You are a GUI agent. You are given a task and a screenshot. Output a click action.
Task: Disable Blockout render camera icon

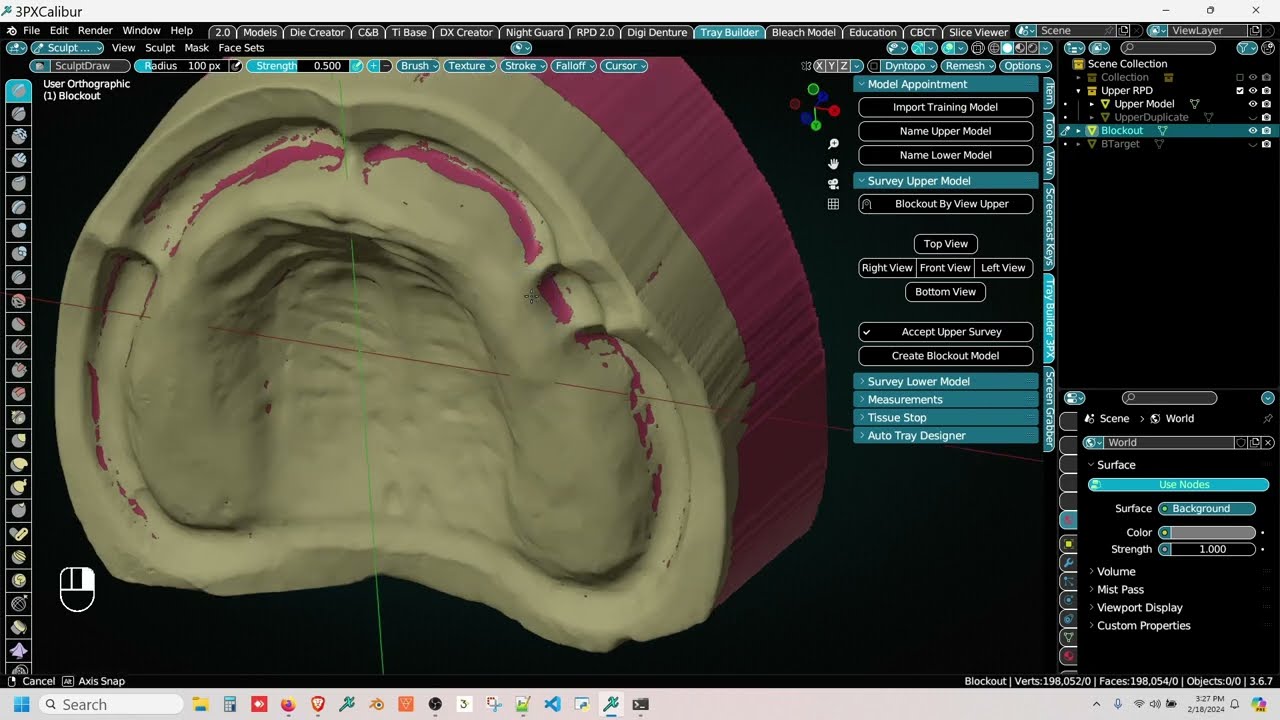pyautogui.click(x=1266, y=131)
